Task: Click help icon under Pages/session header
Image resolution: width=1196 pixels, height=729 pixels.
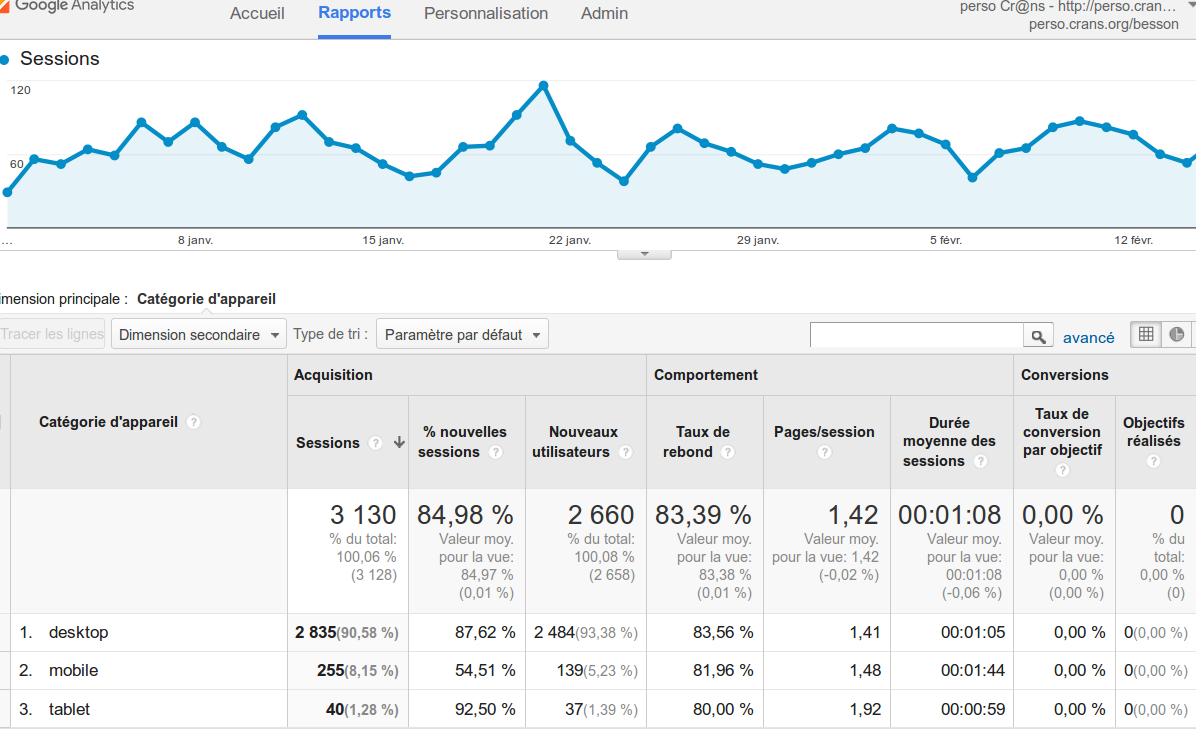Action: 824,452
